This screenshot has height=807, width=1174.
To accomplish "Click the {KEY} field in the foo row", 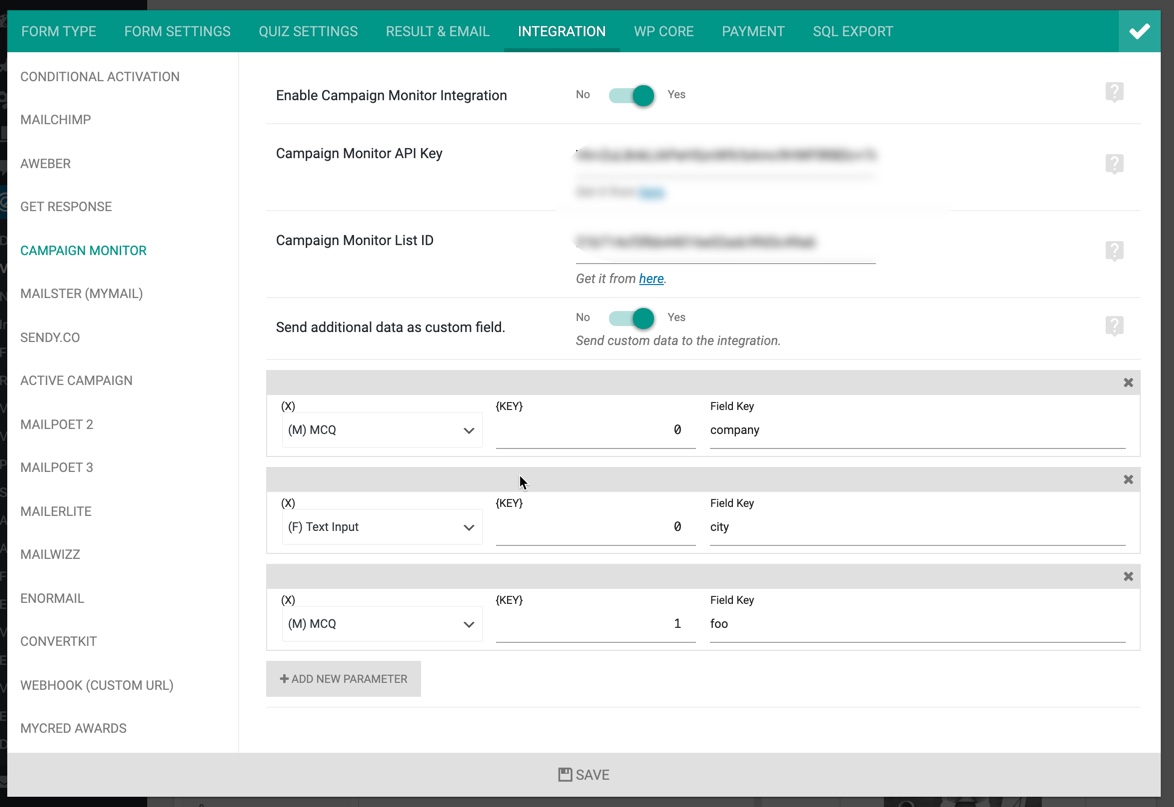I will [595, 624].
